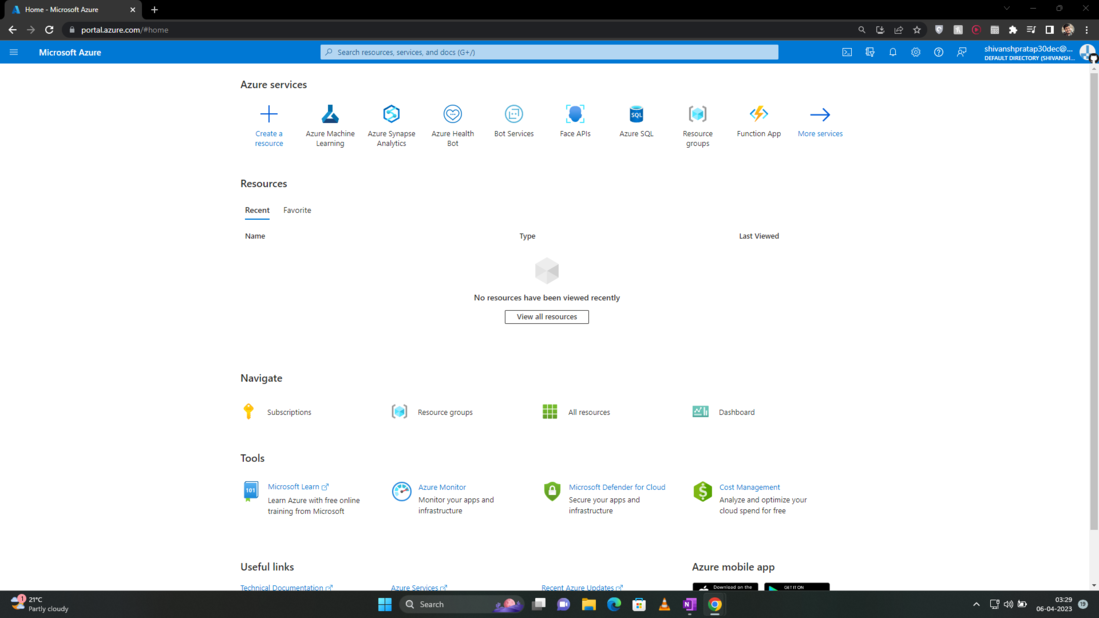Image resolution: width=1099 pixels, height=618 pixels.
Task: Select the Recent resources tab
Action: (257, 210)
